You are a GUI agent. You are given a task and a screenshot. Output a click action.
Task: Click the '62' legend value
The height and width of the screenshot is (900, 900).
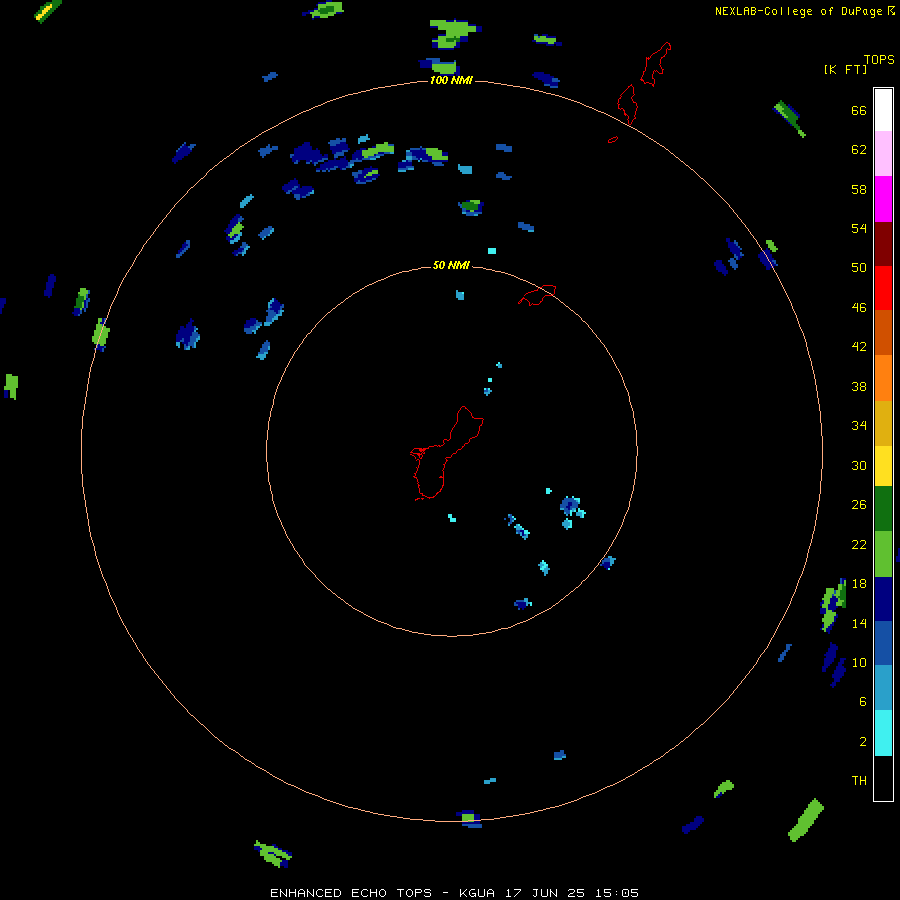[x=859, y=150]
